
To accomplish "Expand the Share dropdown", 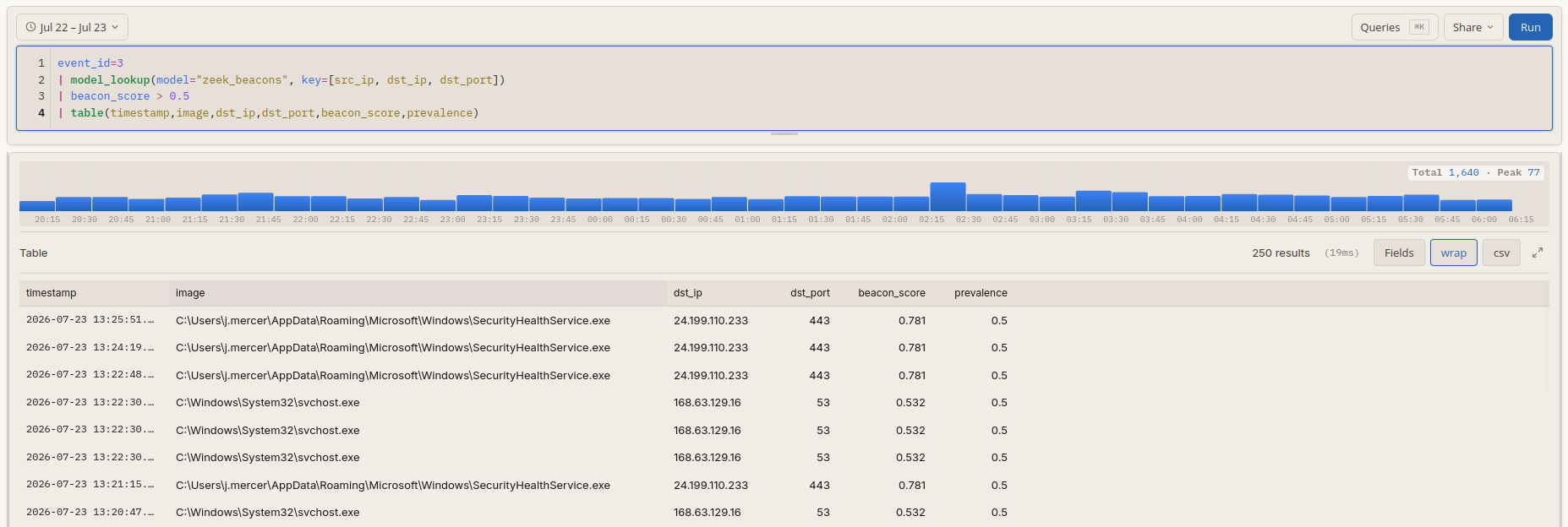I will [1473, 27].
